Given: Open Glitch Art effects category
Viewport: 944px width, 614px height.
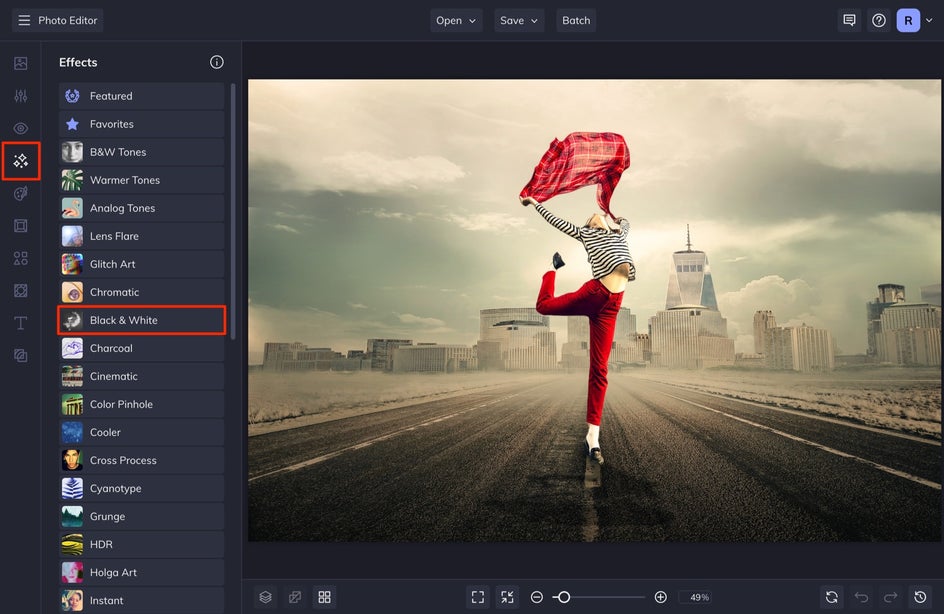Looking at the screenshot, I should [x=141, y=264].
